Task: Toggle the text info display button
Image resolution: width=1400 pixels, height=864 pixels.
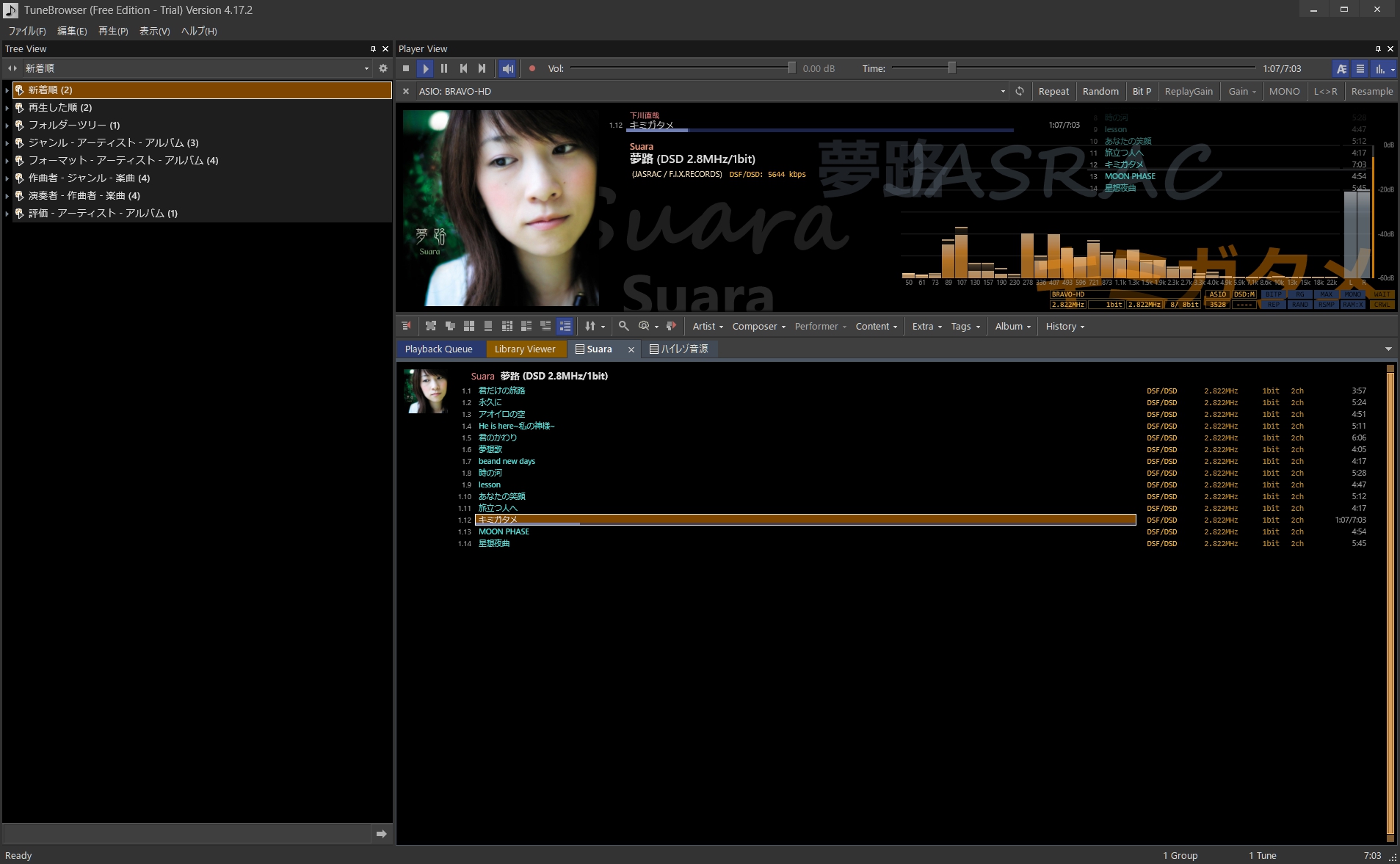Action: pyautogui.click(x=1341, y=68)
